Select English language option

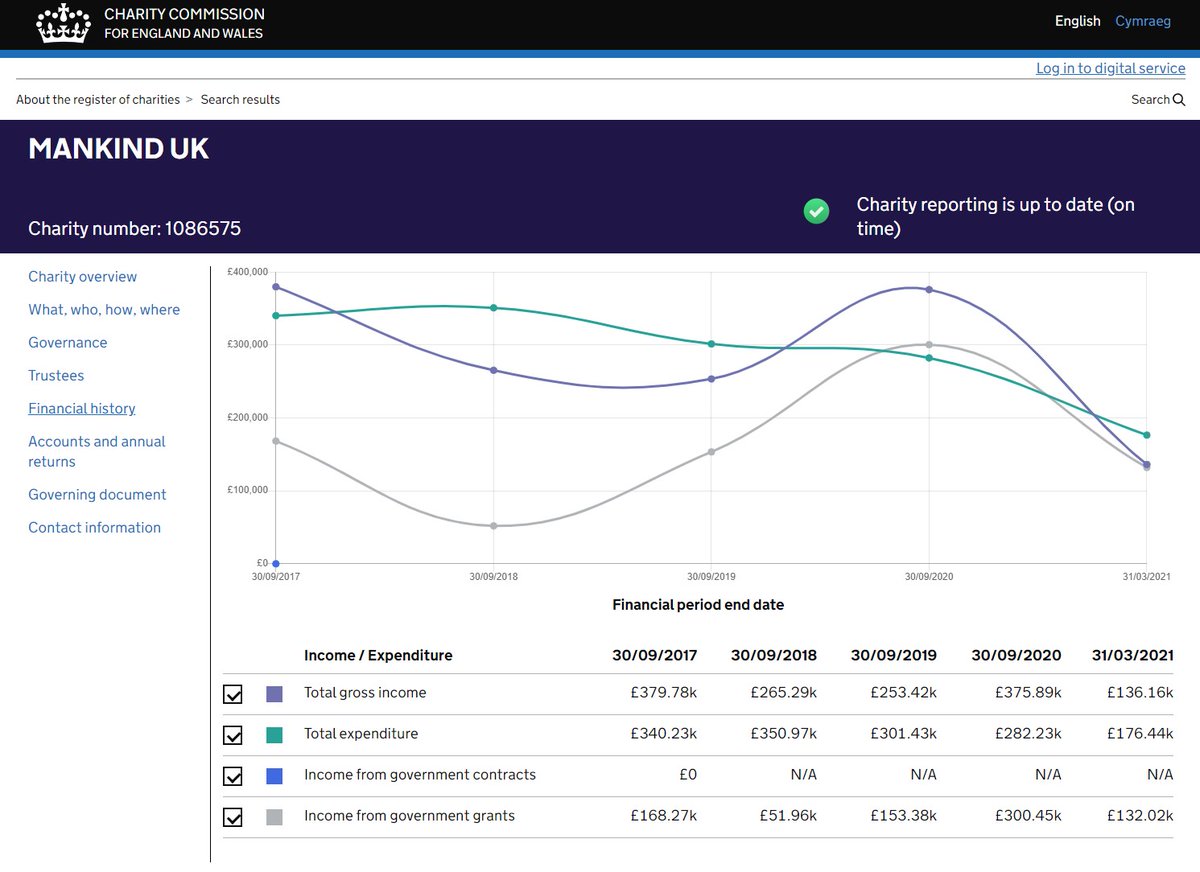tap(1078, 21)
